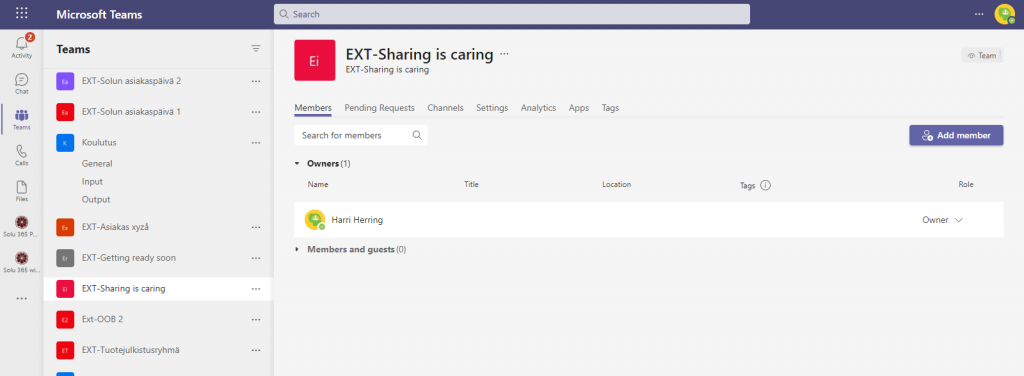Viewport: 1024px width, 376px height.
Task: Open more options for EXT-Solun asiakaspäivä 1
Action: pos(256,112)
